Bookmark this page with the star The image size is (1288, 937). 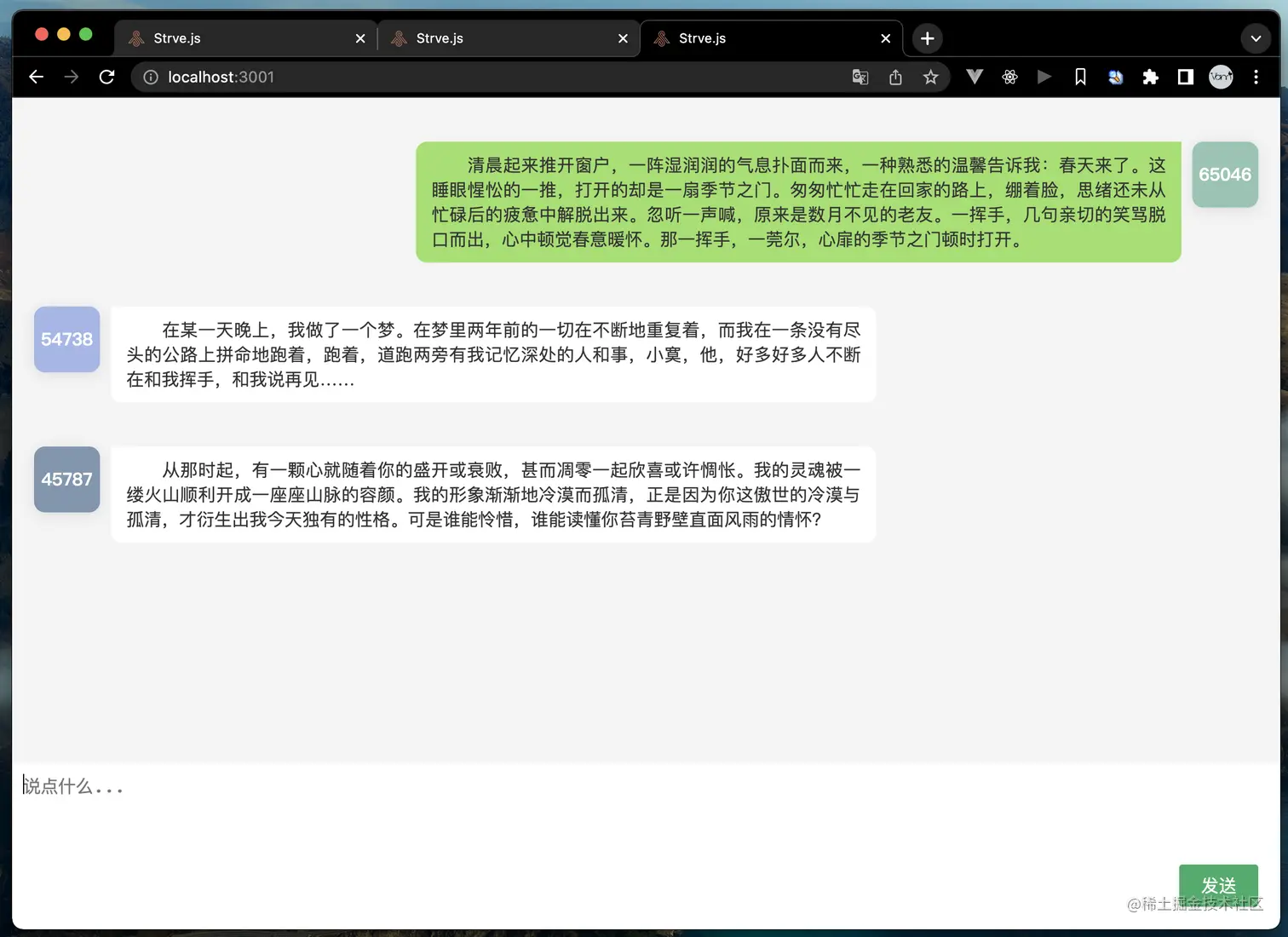(930, 78)
